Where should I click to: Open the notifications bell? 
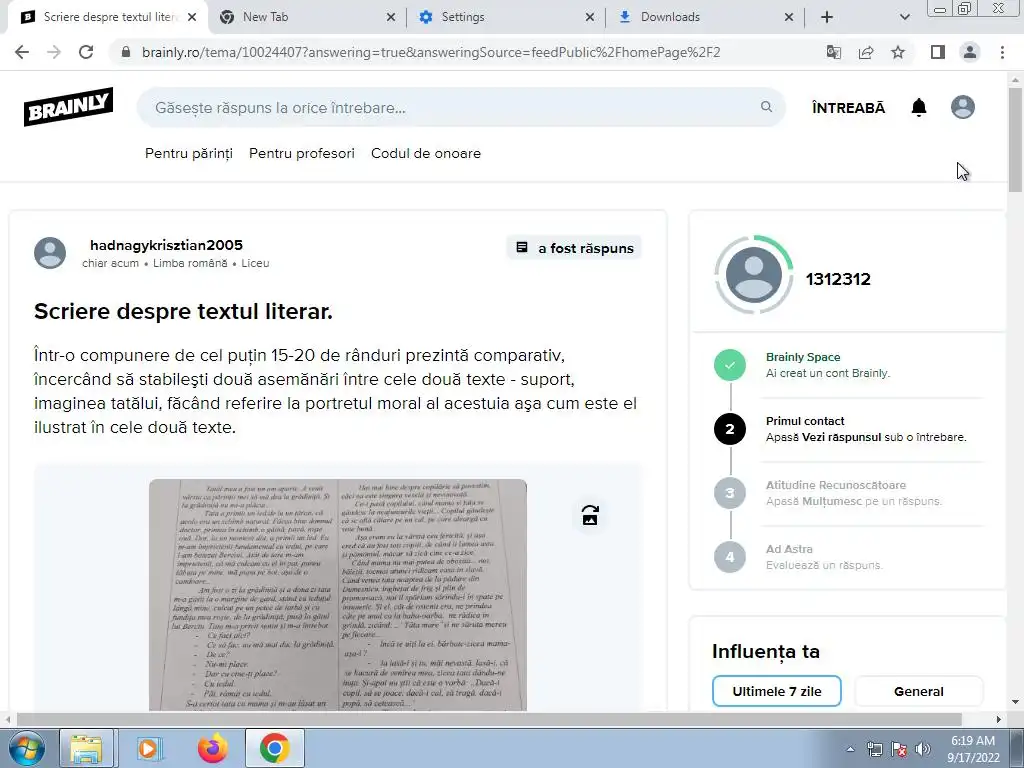pos(919,107)
